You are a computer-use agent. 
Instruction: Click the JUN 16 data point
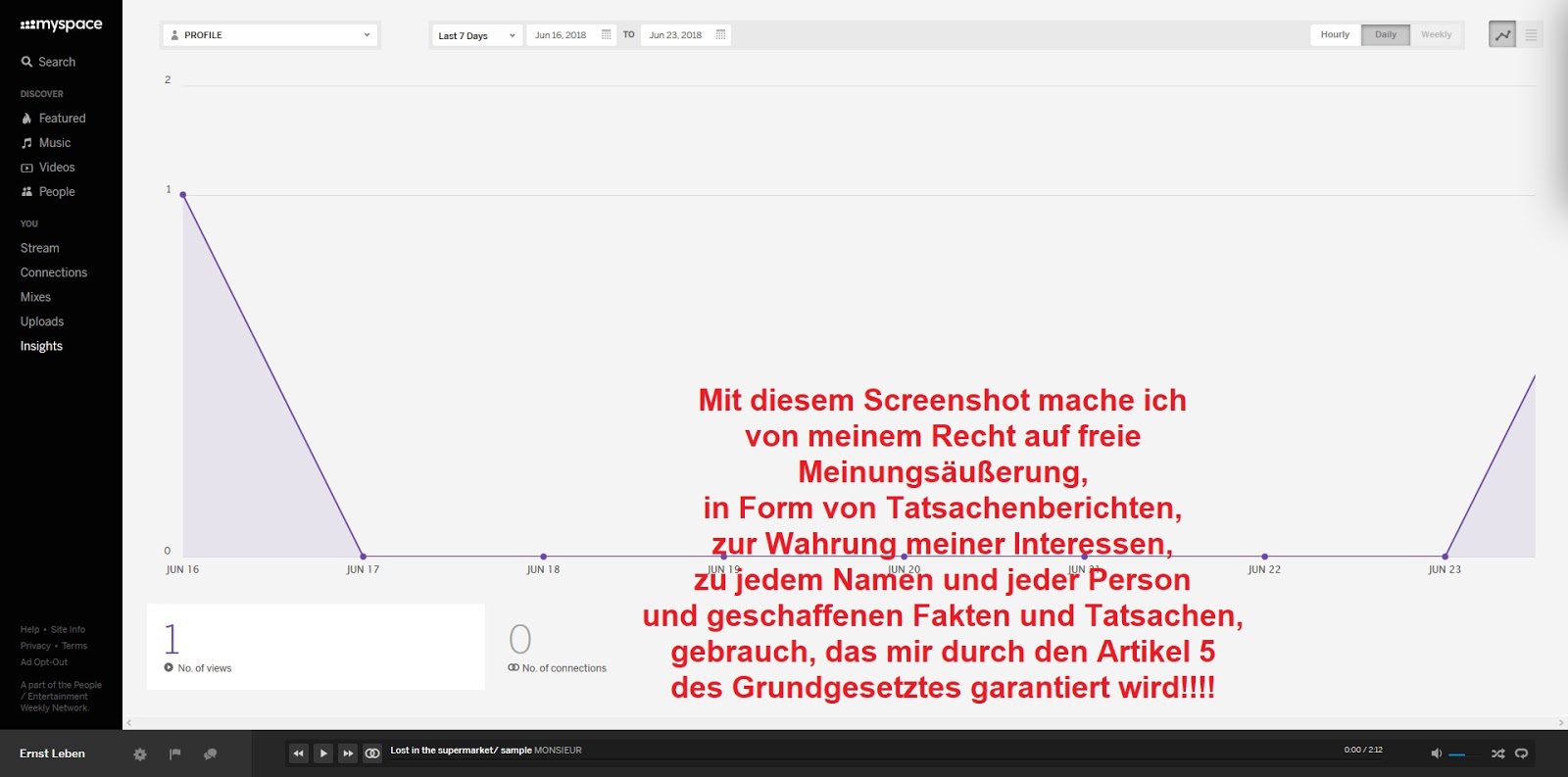click(183, 195)
